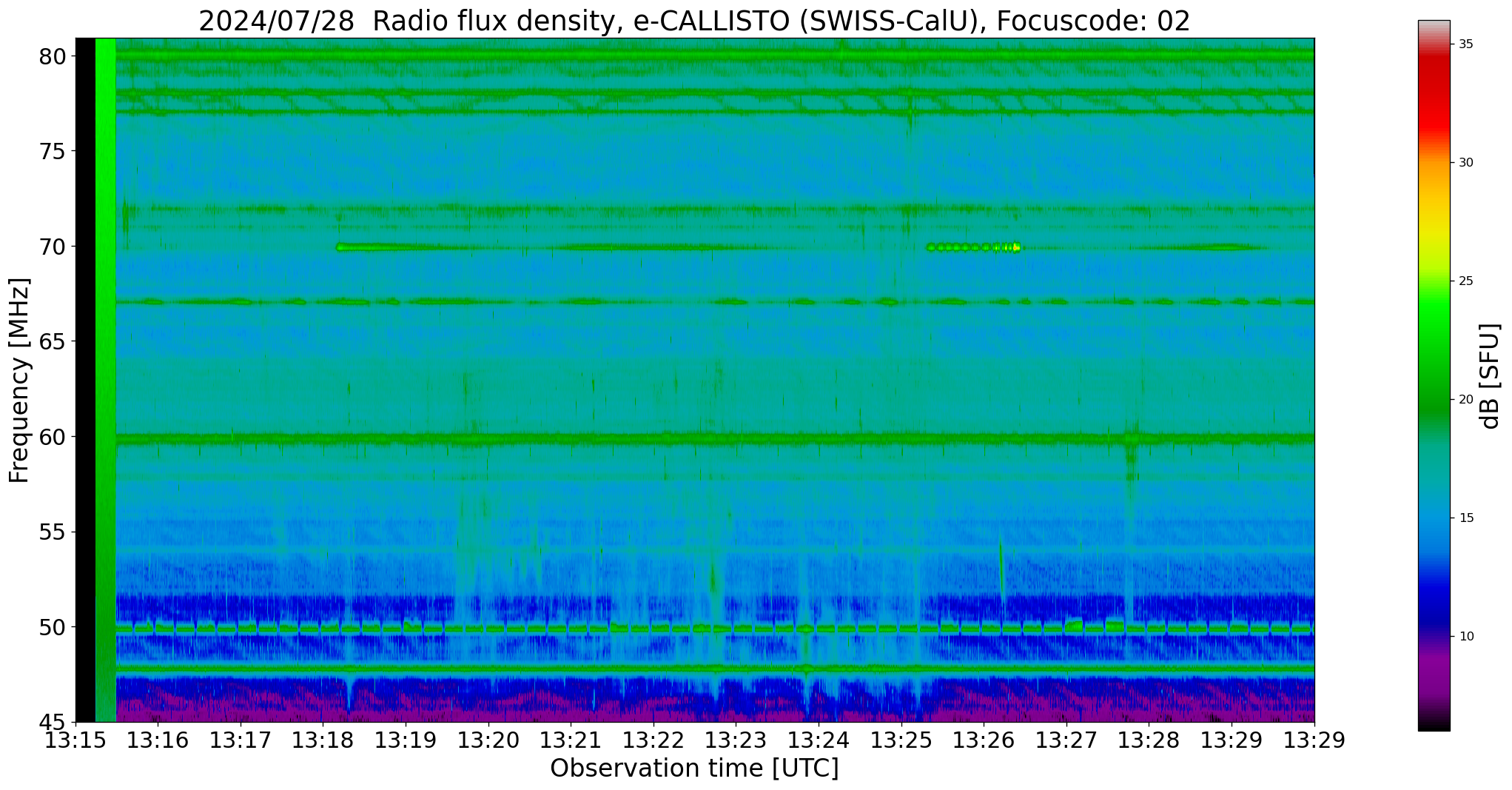Click the 13:25 time tick label
Image resolution: width=1512 pixels, height=790 pixels.
(x=901, y=740)
